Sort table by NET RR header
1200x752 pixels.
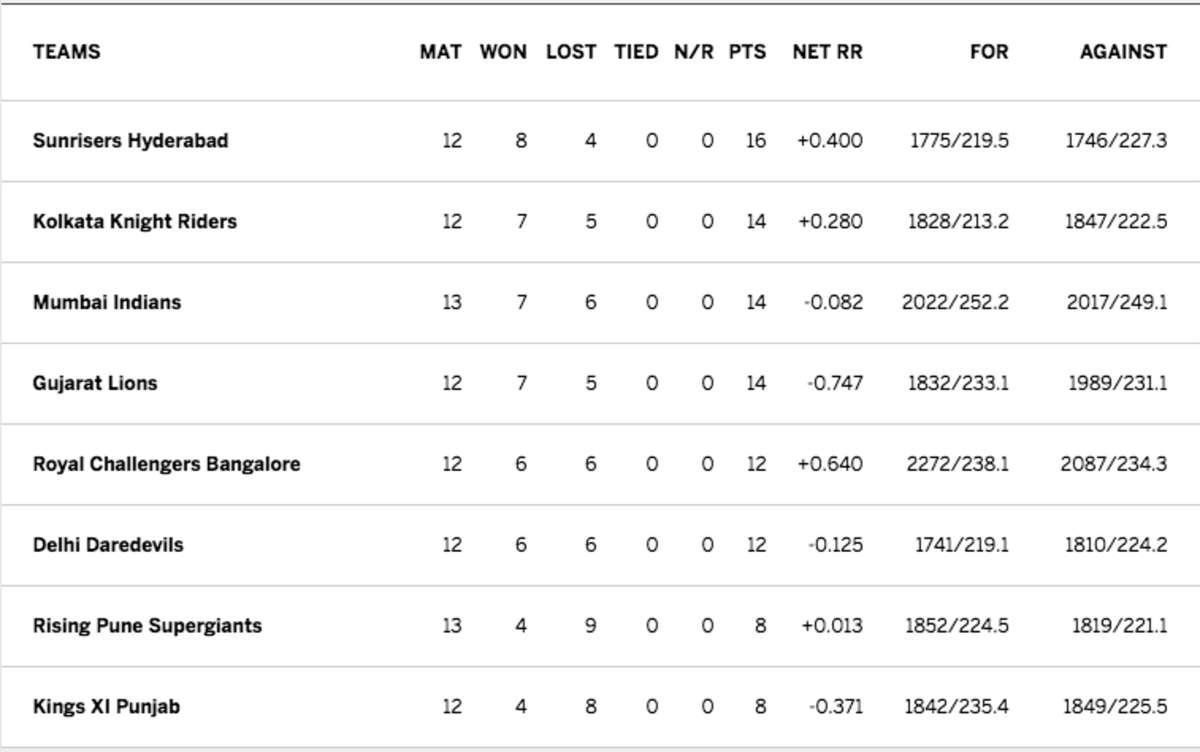tap(827, 52)
